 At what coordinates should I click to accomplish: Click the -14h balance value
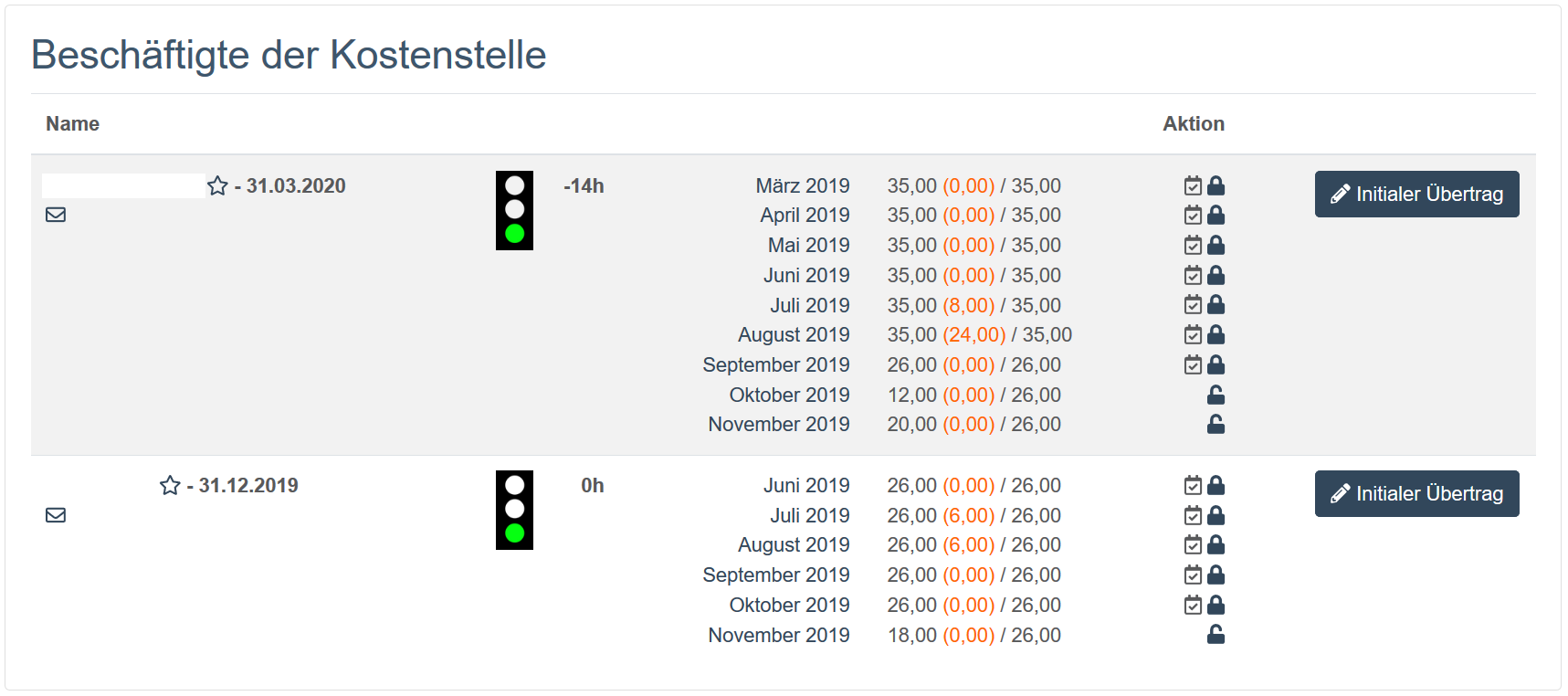pyautogui.click(x=584, y=186)
